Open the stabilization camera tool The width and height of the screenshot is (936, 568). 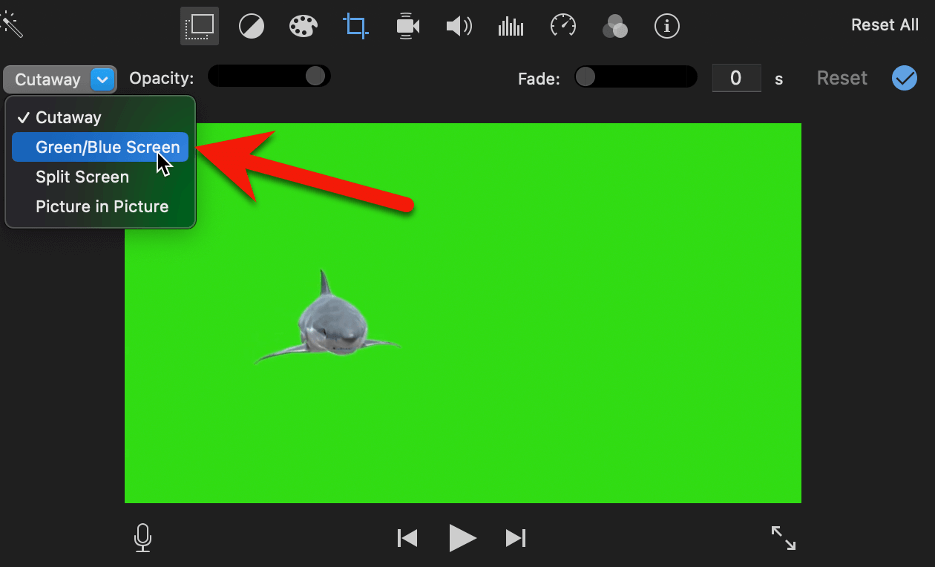pos(407,27)
